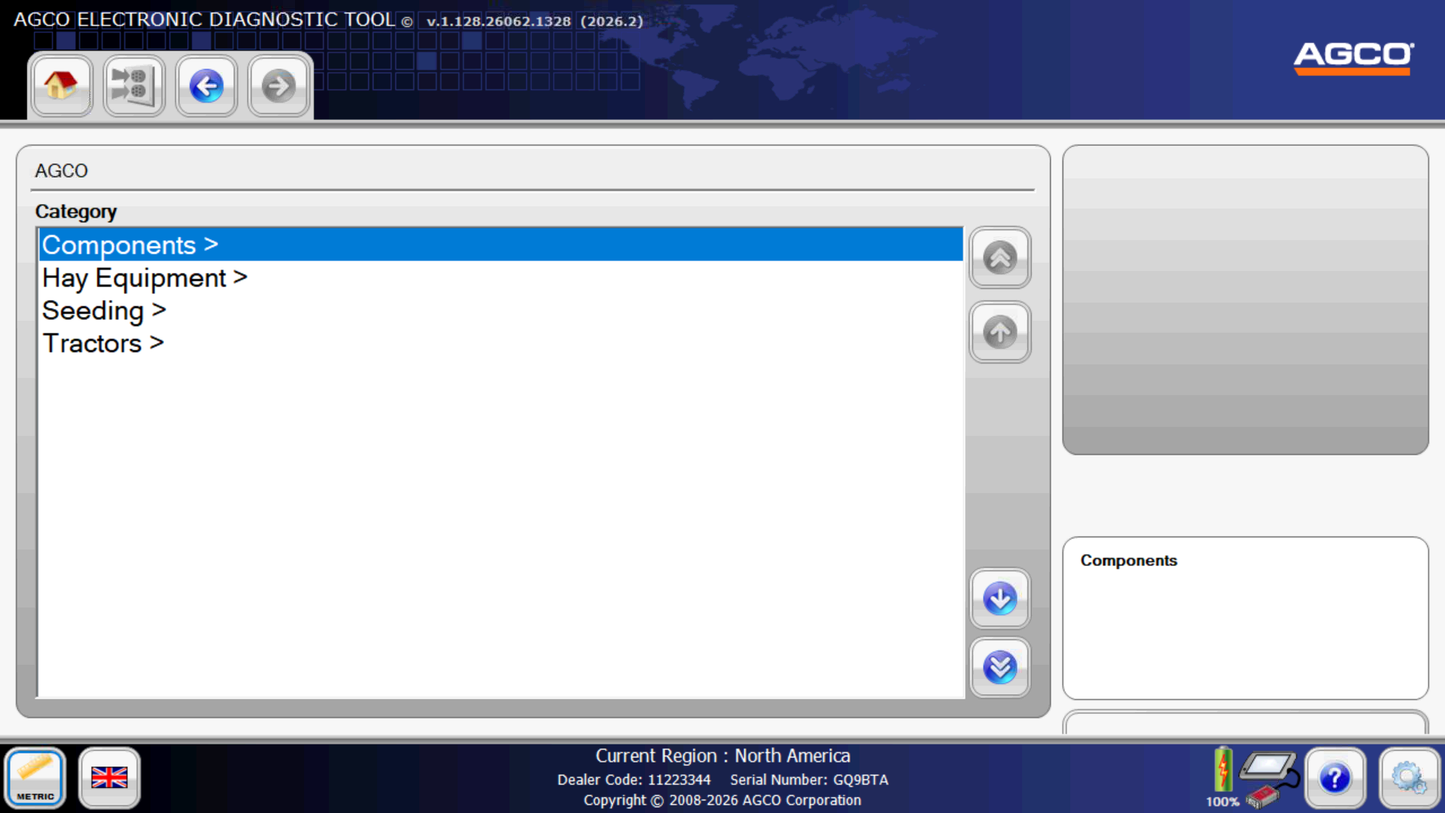Change language via the UK flag
1445x813 pixels.
click(109, 777)
